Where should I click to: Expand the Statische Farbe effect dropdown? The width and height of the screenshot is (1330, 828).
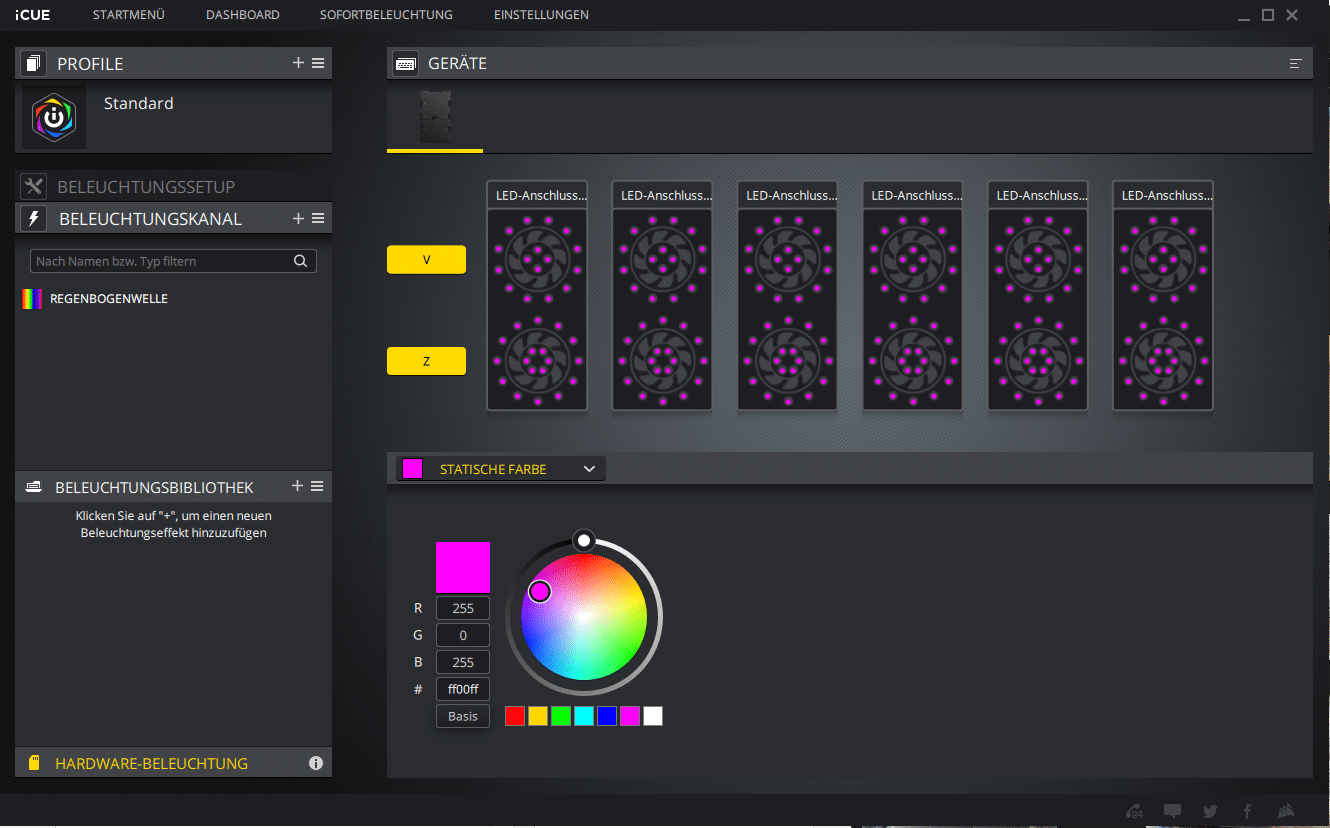(x=589, y=469)
